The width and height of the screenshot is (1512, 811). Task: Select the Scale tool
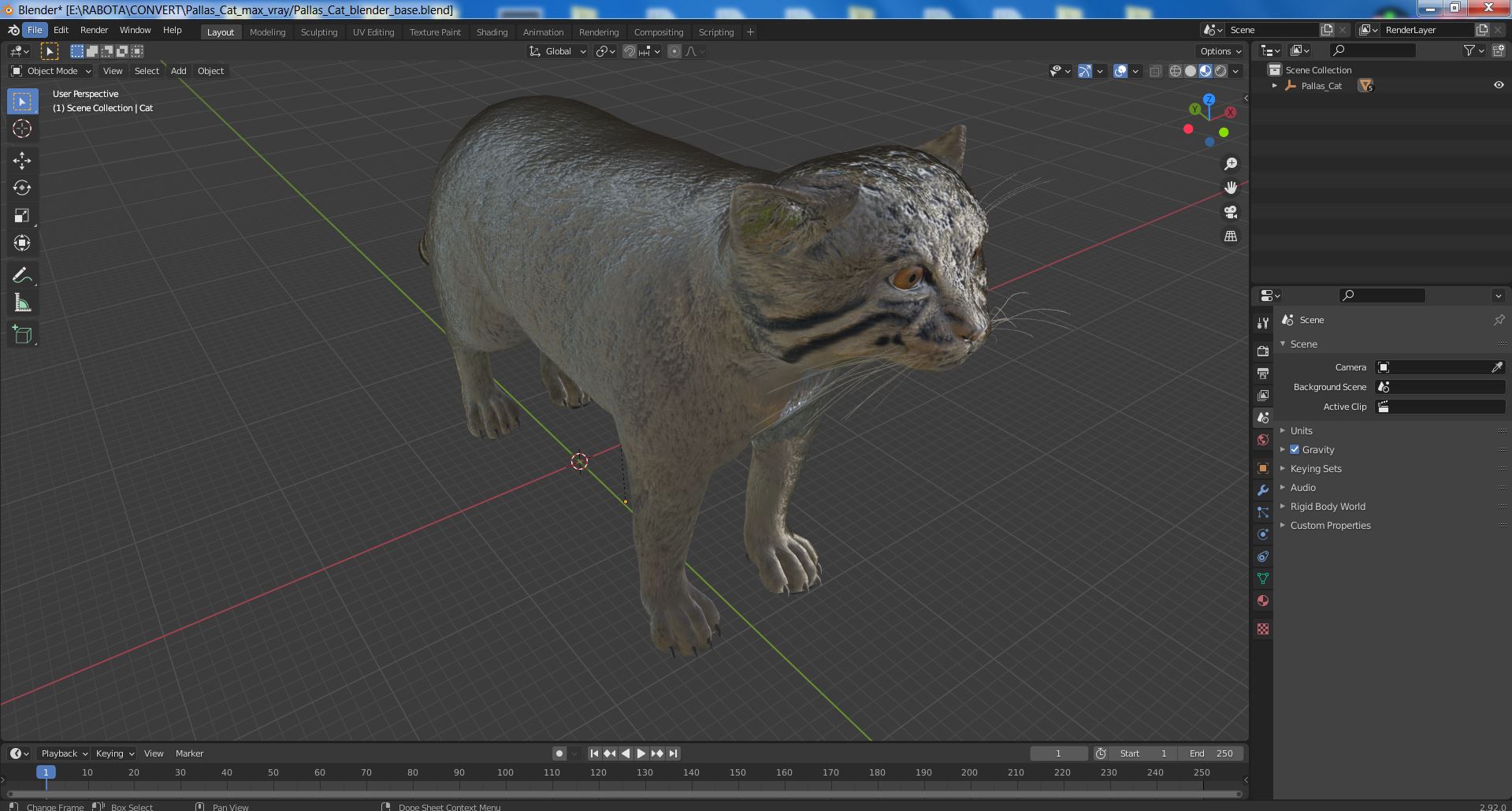pyautogui.click(x=22, y=216)
